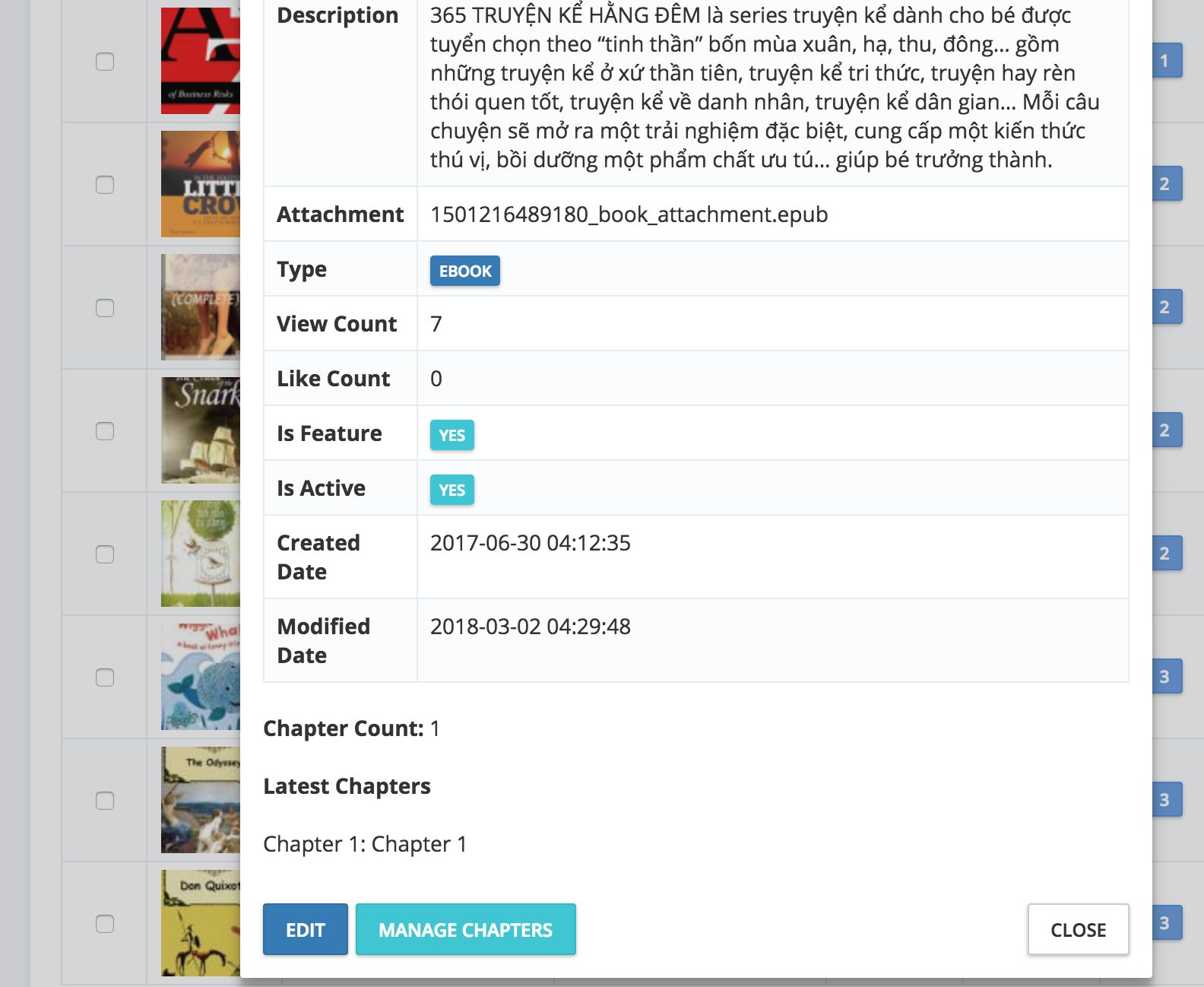Open the Don Quixote cover thumbnail

tap(201, 923)
